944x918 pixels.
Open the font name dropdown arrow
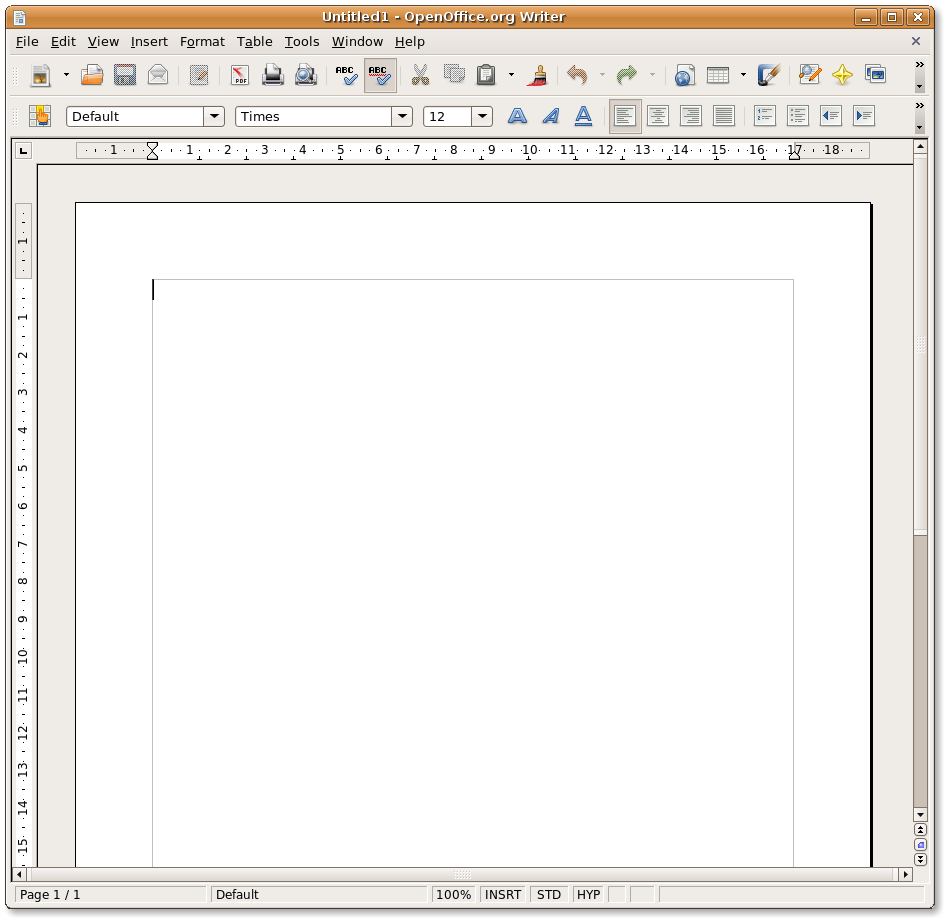(x=402, y=116)
